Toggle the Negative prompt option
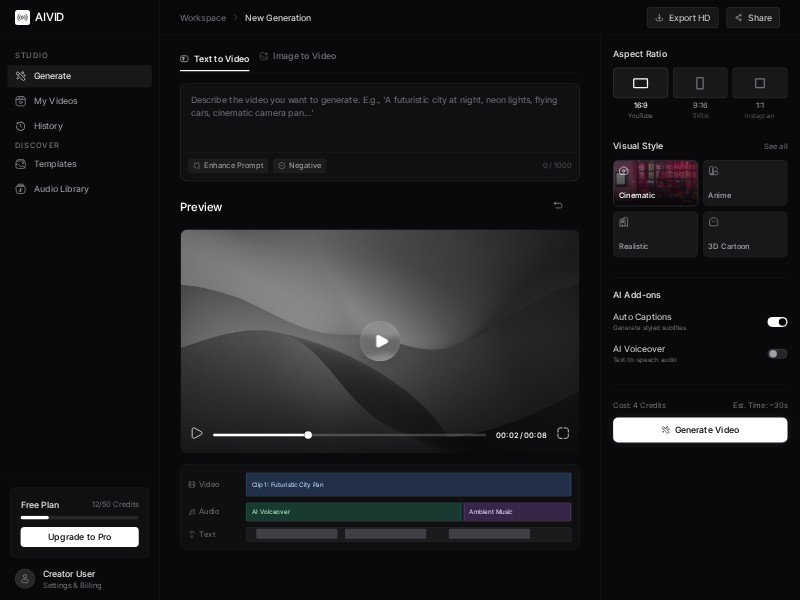This screenshot has height=600, width=800. pyautogui.click(x=300, y=166)
